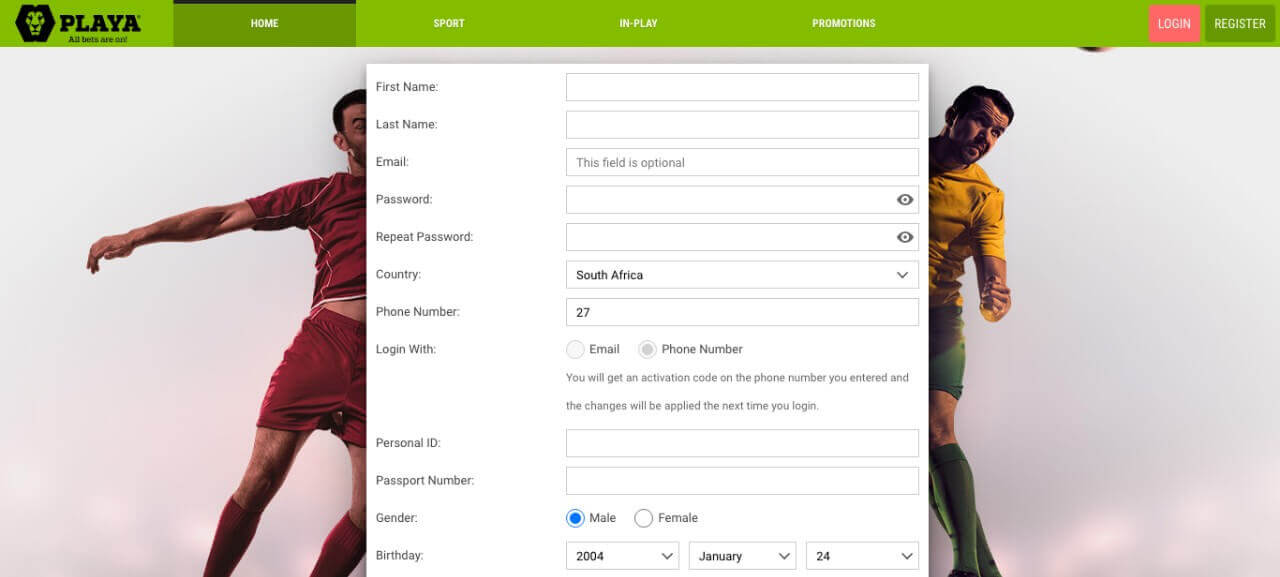
Task: Select Email login radio button
Action: [x=575, y=349]
